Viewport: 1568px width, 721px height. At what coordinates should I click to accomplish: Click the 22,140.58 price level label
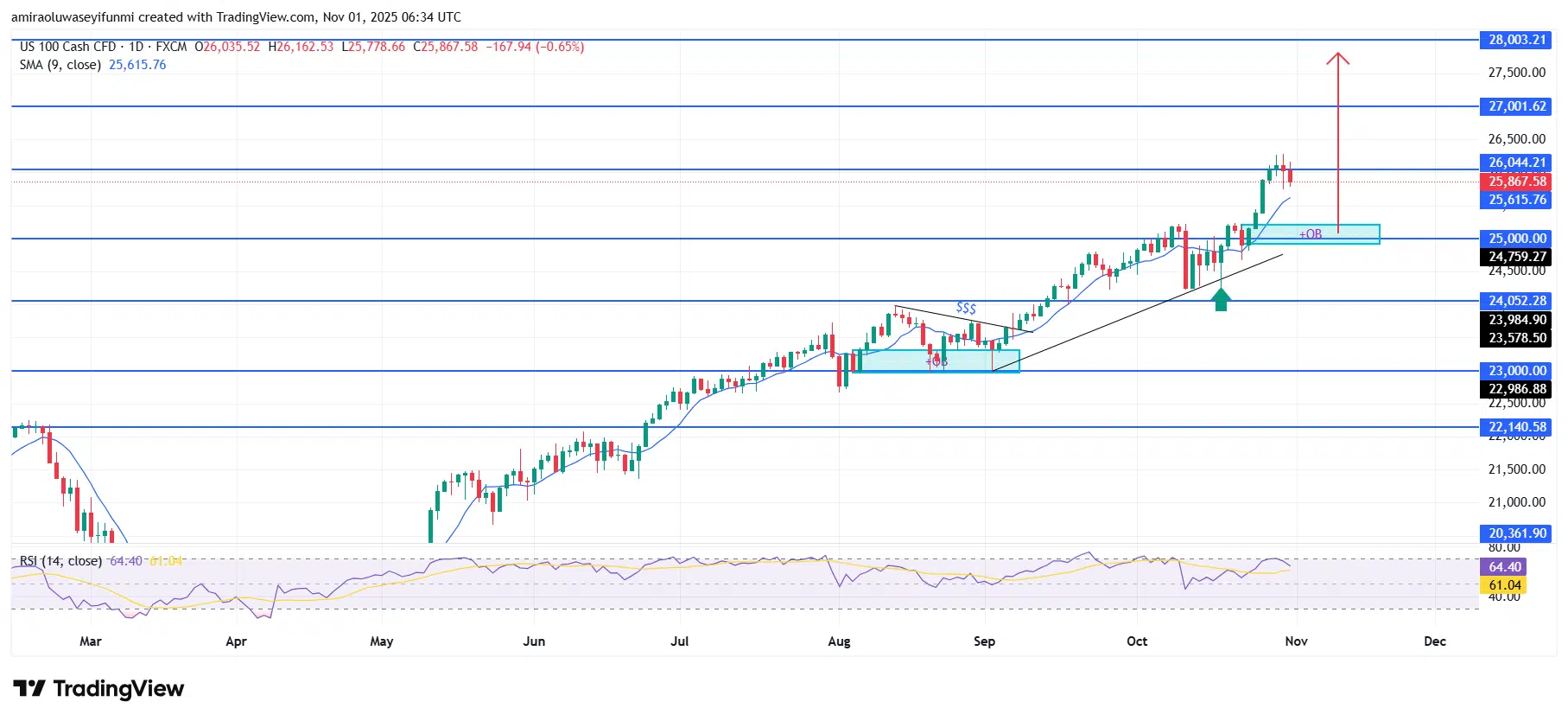(x=1516, y=427)
